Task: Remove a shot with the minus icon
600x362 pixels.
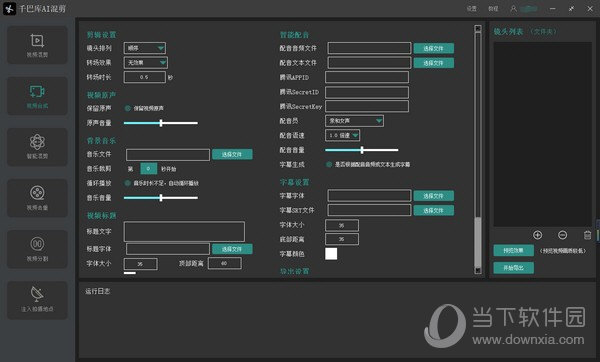Action: coord(562,235)
